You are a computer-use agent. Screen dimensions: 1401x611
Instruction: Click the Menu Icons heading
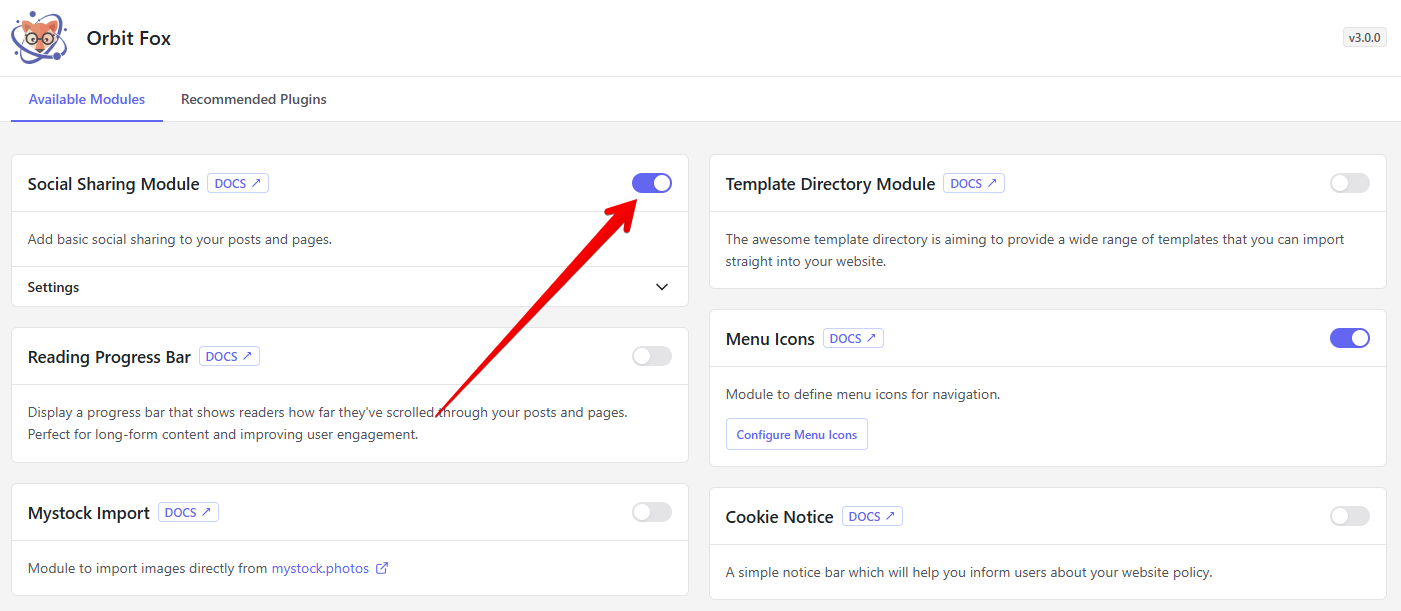point(770,339)
